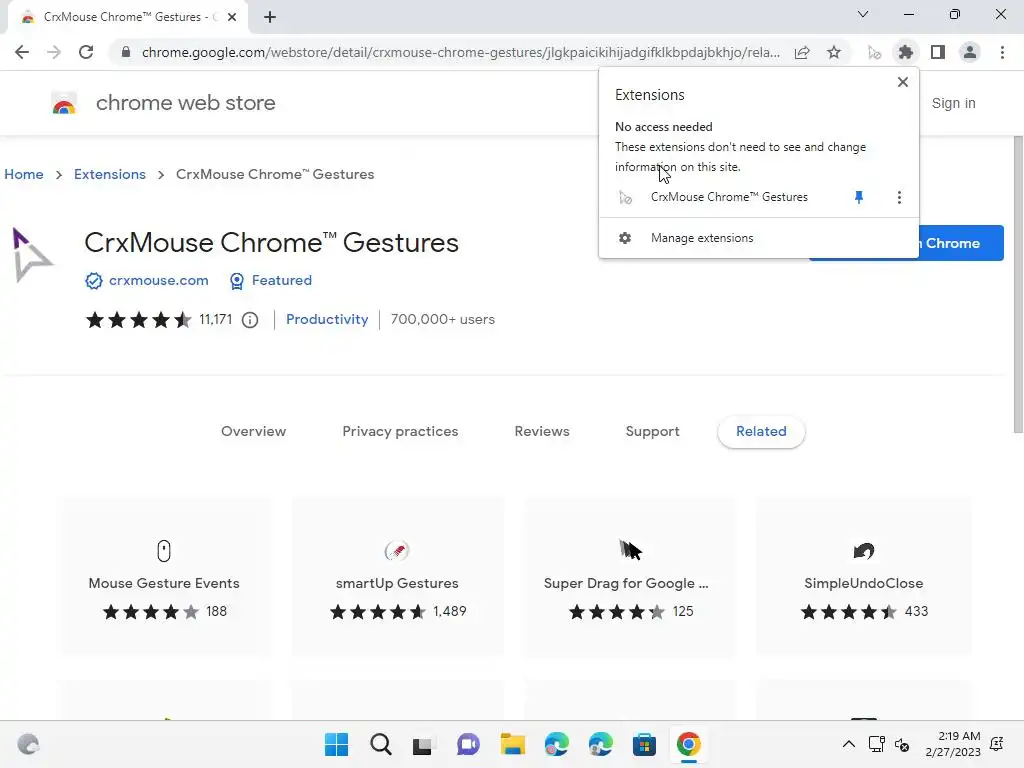Select the Related tab
The height and width of the screenshot is (768, 1024).
[761, 432]
